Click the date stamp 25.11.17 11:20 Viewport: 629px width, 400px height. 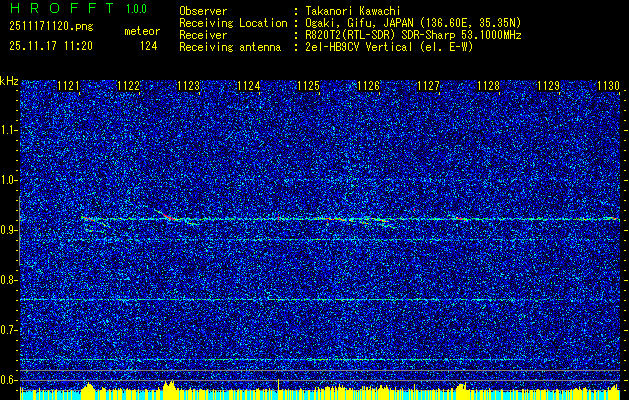pos(51,46)
